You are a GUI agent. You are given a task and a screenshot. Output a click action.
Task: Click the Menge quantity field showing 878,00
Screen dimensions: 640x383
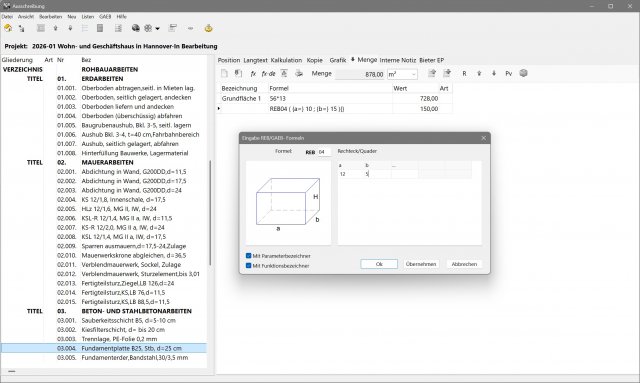360,74
